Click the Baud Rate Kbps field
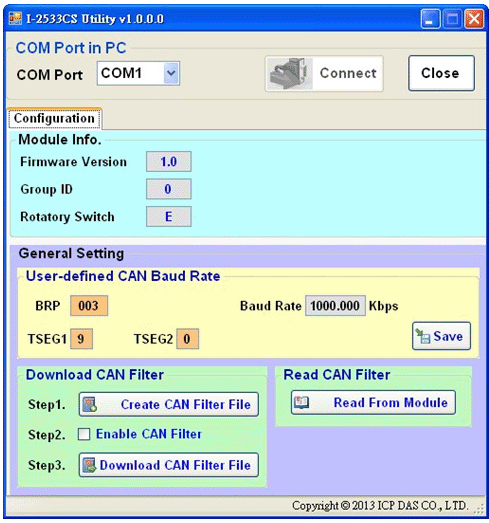Screen dimensions: 489x523 pos(335,306)
